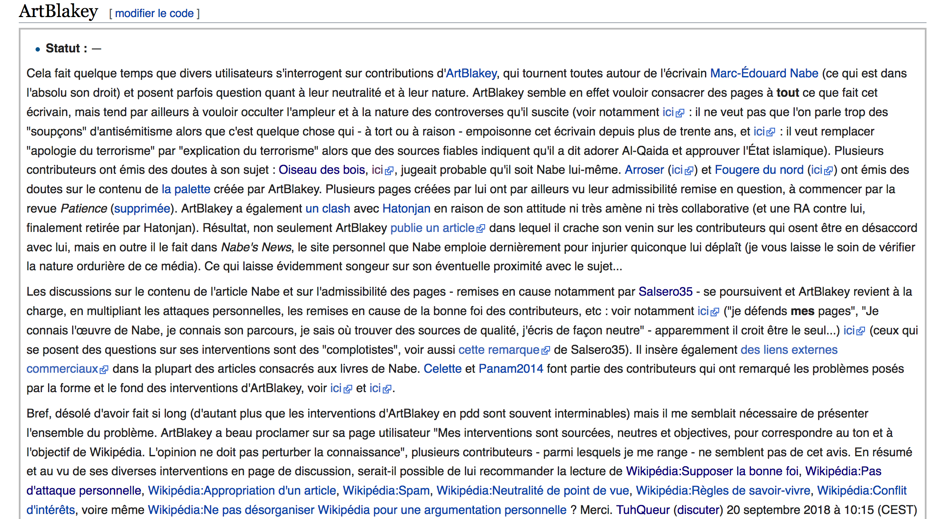Image resolution: width=944 pixels, height=519 pixels.
Task: Open the 'ici' link before "je défends mes pages"
Action: pos(708,311)
